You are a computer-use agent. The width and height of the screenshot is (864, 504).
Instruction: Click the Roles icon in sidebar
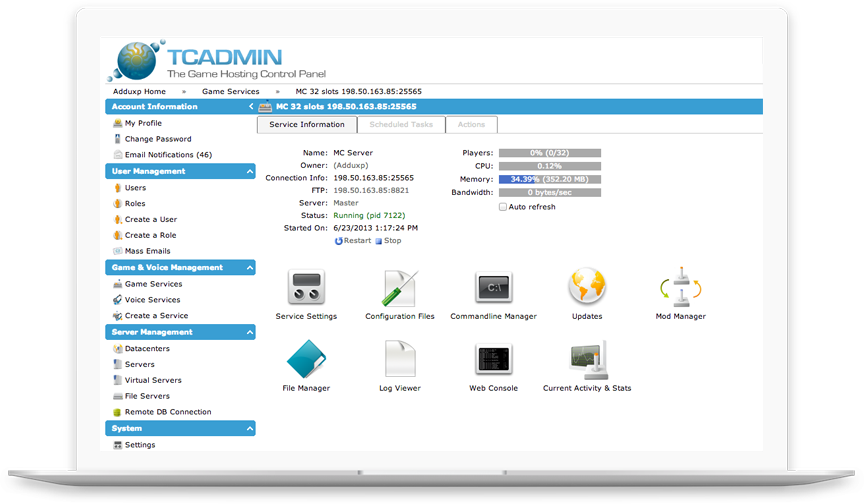pyautogui.click(x=117, y=204)
